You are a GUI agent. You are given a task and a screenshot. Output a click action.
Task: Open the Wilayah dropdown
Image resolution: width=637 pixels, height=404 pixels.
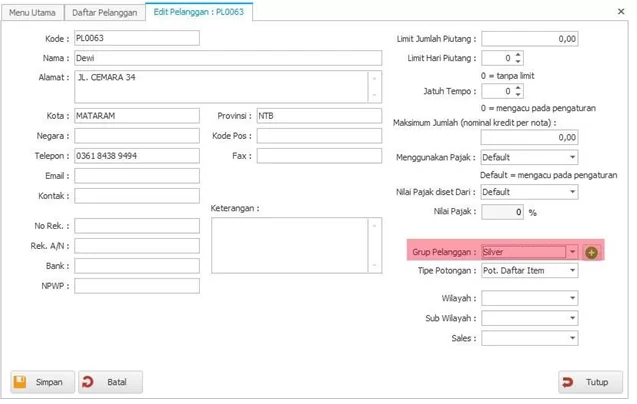tap(572, 299)
